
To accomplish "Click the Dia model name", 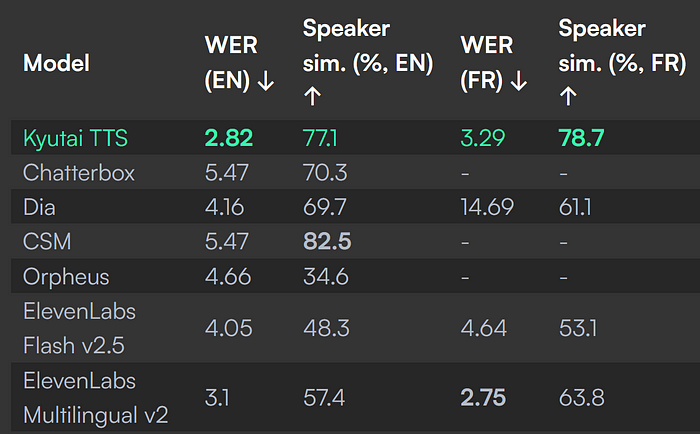I will 39,207.
